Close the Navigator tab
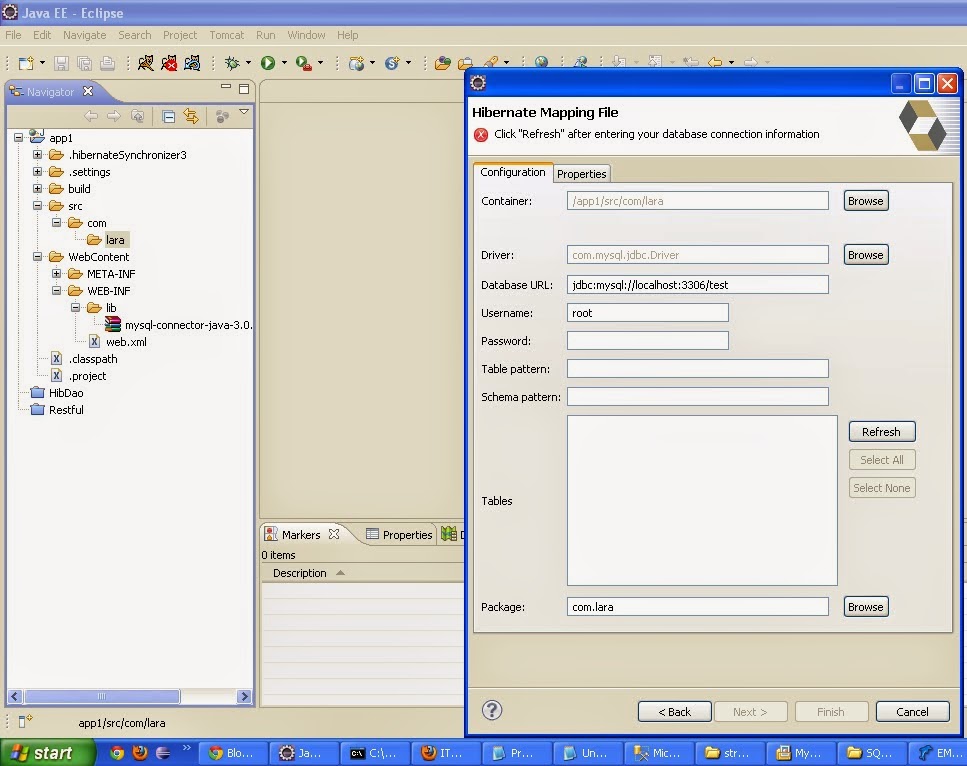Image resolution: width=967 pixels, height=766 pixels. [88, 91]
